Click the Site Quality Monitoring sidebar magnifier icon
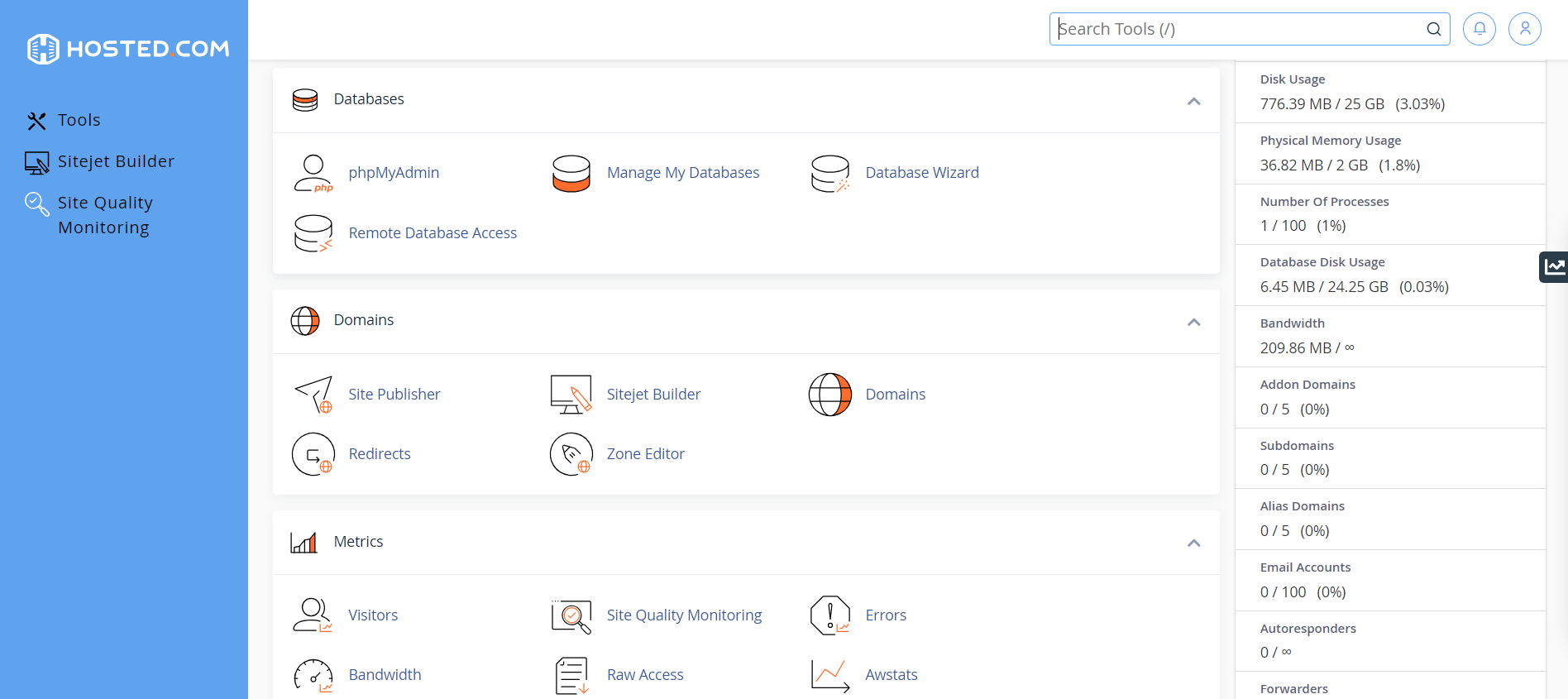 coord(36,203)
